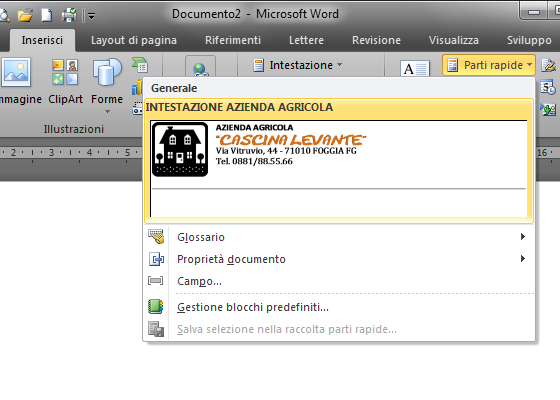The image size is (560, 400).
Task: Open the Forme shapes gallery
Action: pyautogui.click(x=107, y=81)
